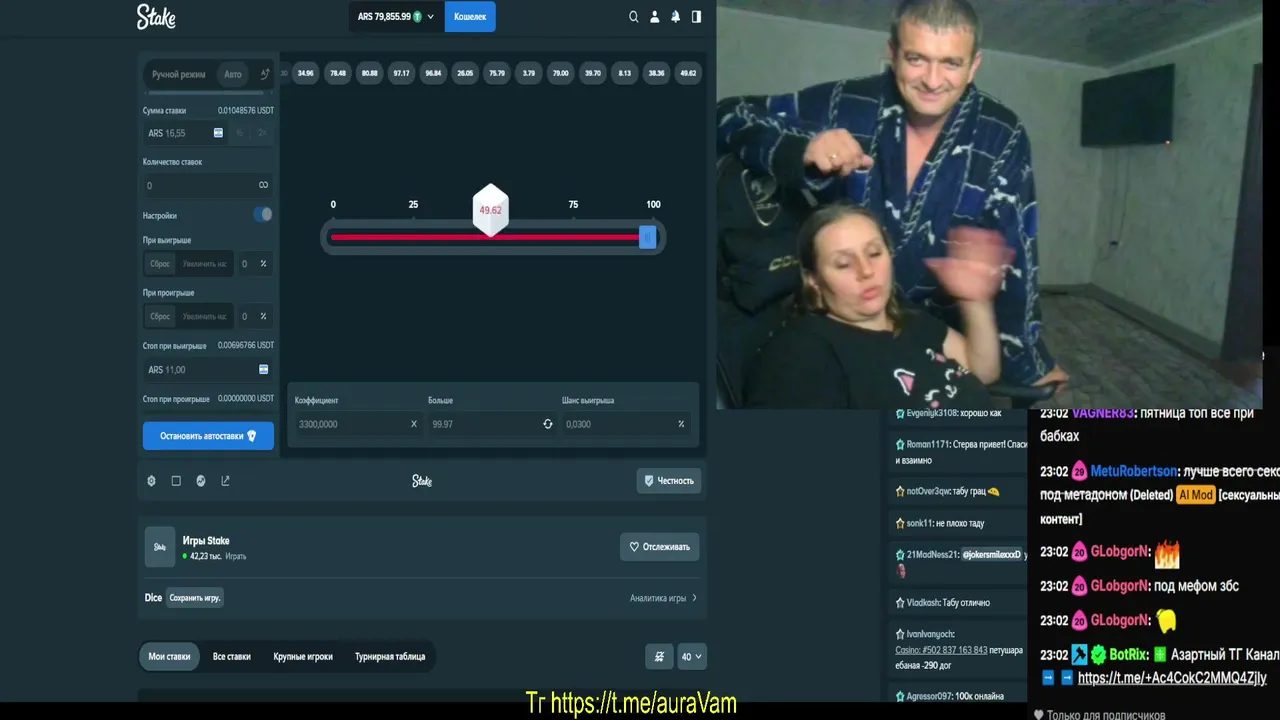Click the Игры Stake provider thumbnail
Screen dimensions: 1280x720
point(160,547)
